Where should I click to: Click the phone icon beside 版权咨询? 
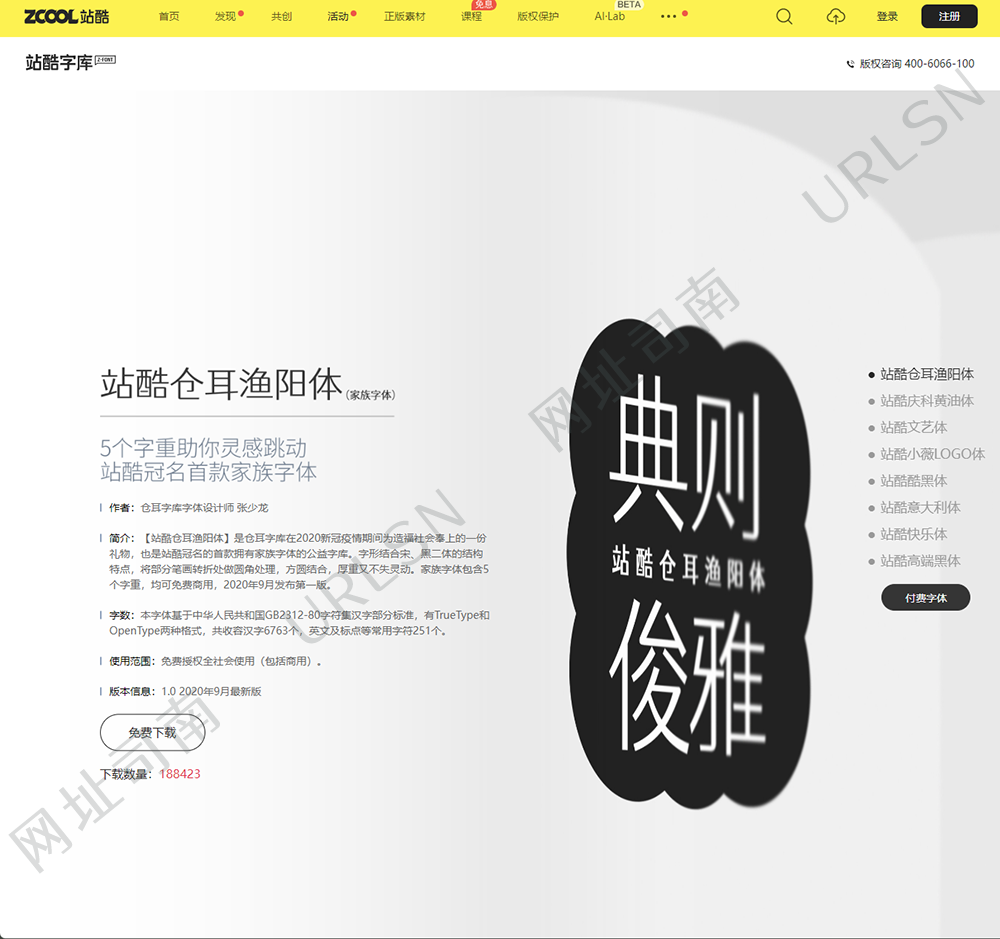point(849,62)
